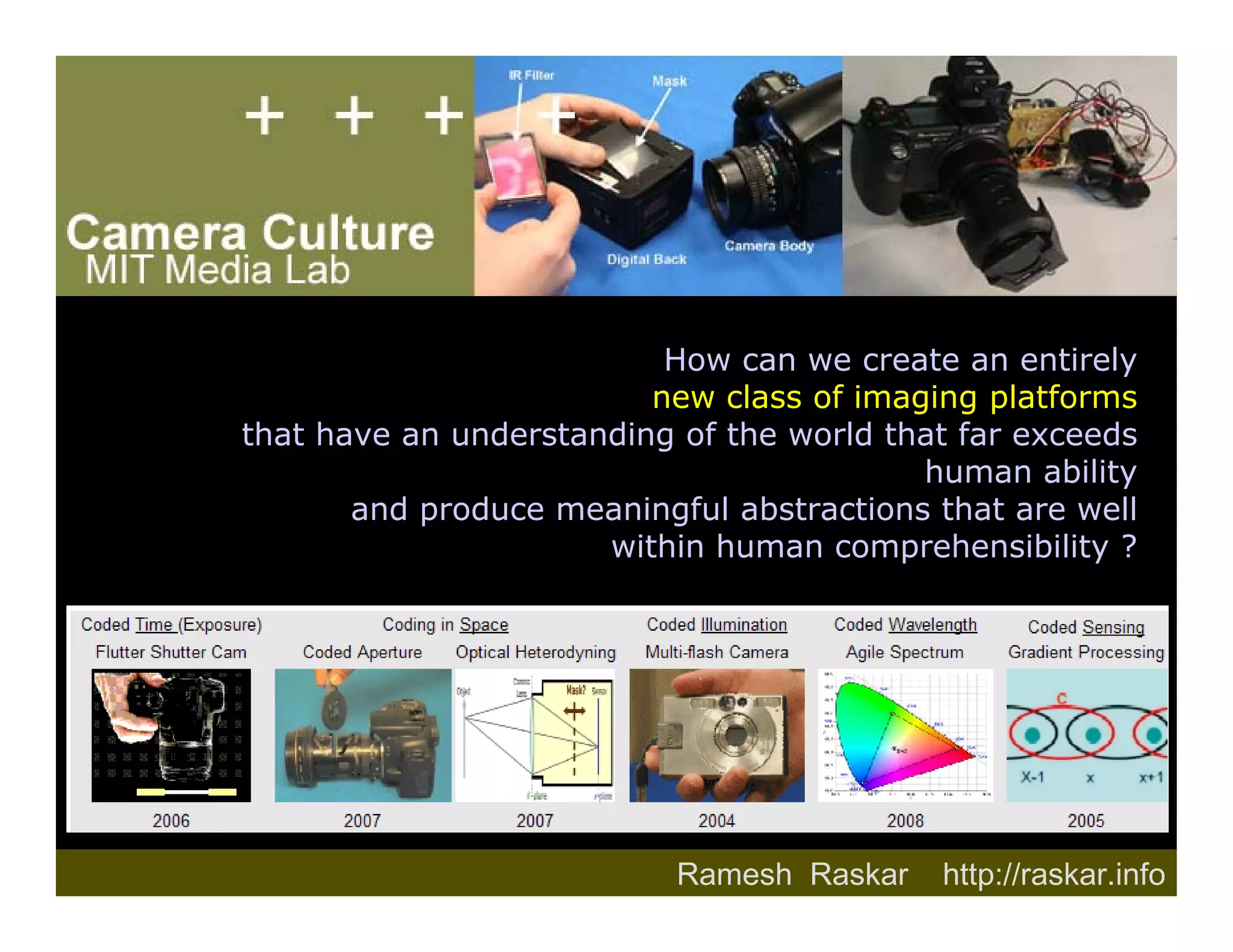Select the Optical Heterodyning diagram
This screenshot has height=952, width=1233.
pos(535,735)
